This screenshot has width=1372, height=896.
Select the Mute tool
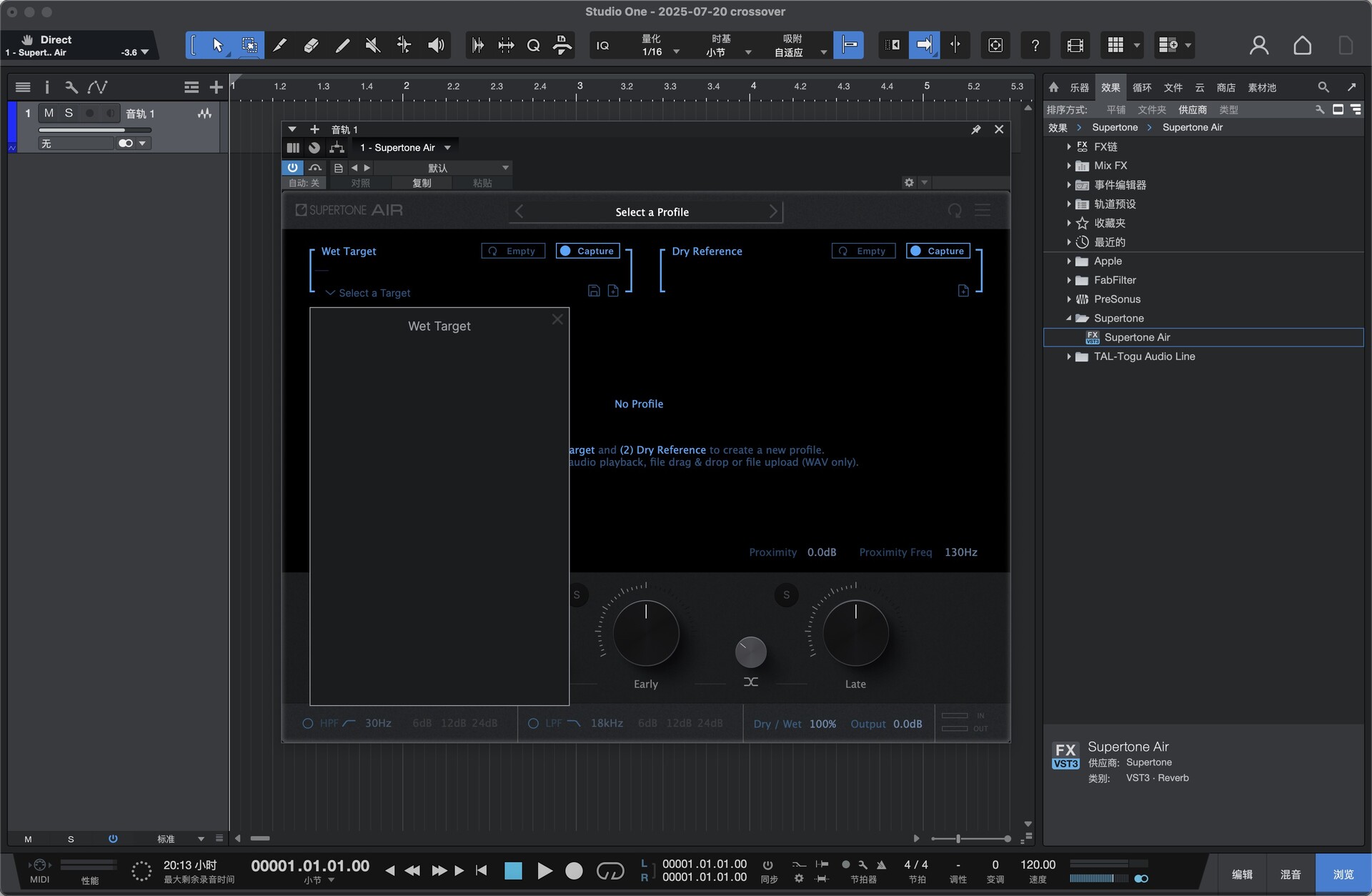[373, 45]
